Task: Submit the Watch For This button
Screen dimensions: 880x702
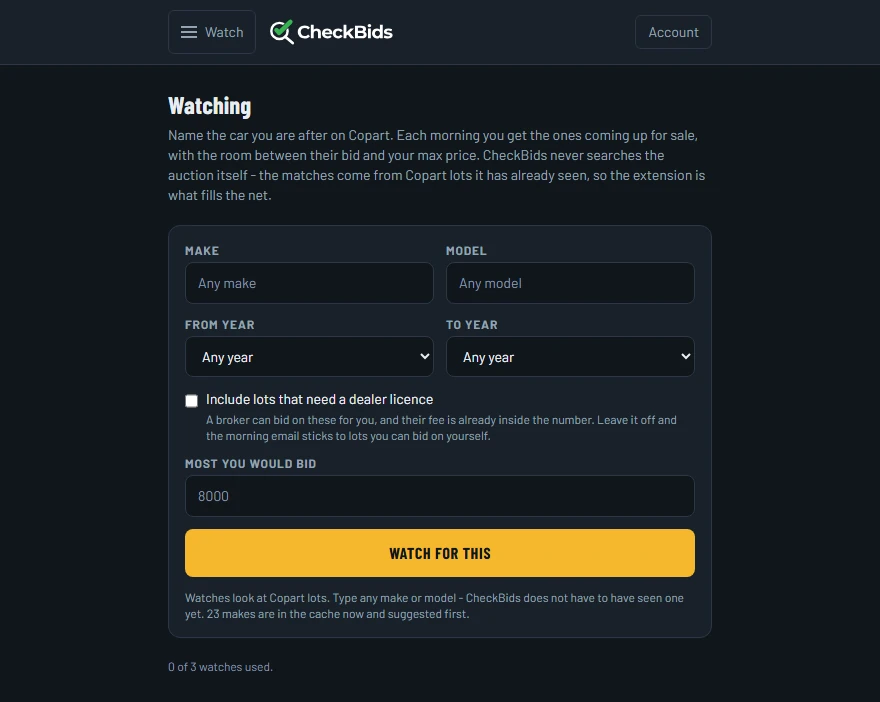Action: (440, 553)
